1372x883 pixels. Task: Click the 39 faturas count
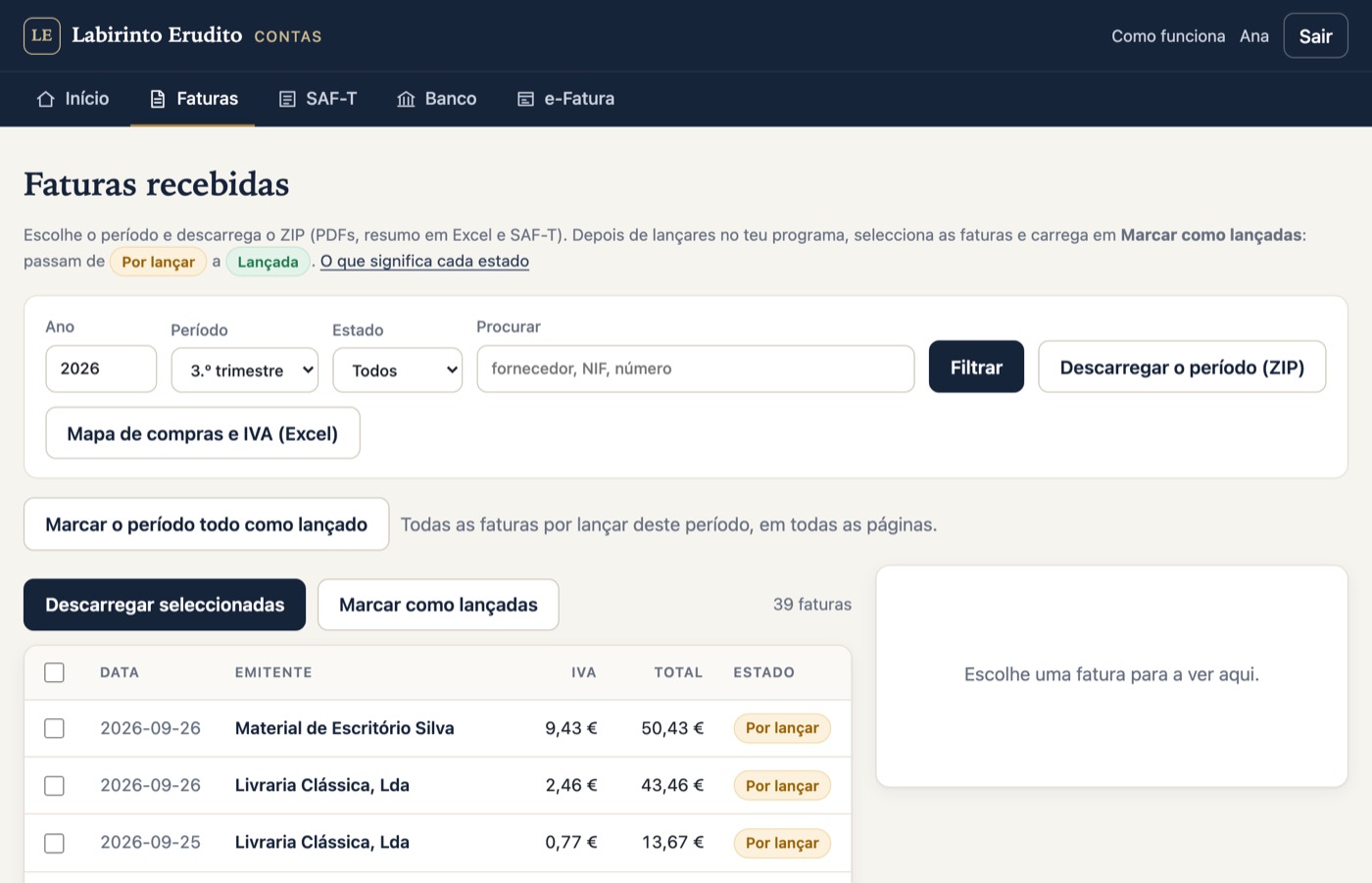812,605
